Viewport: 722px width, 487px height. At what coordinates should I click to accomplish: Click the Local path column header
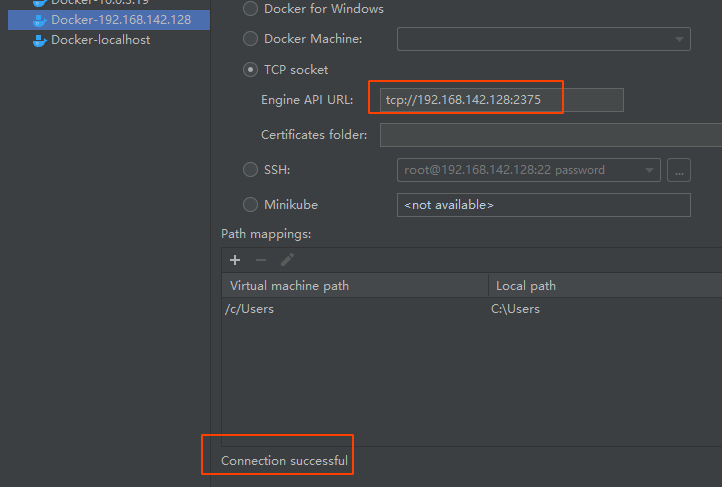click(x=605, y=286)
